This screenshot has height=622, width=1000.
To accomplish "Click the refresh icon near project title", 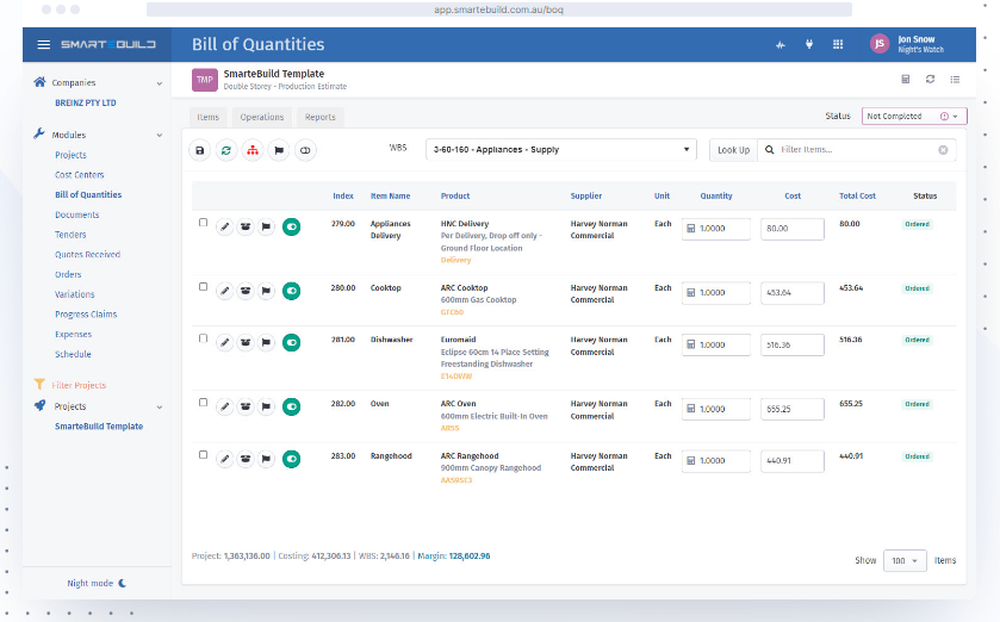I will (x=930, y=79).
